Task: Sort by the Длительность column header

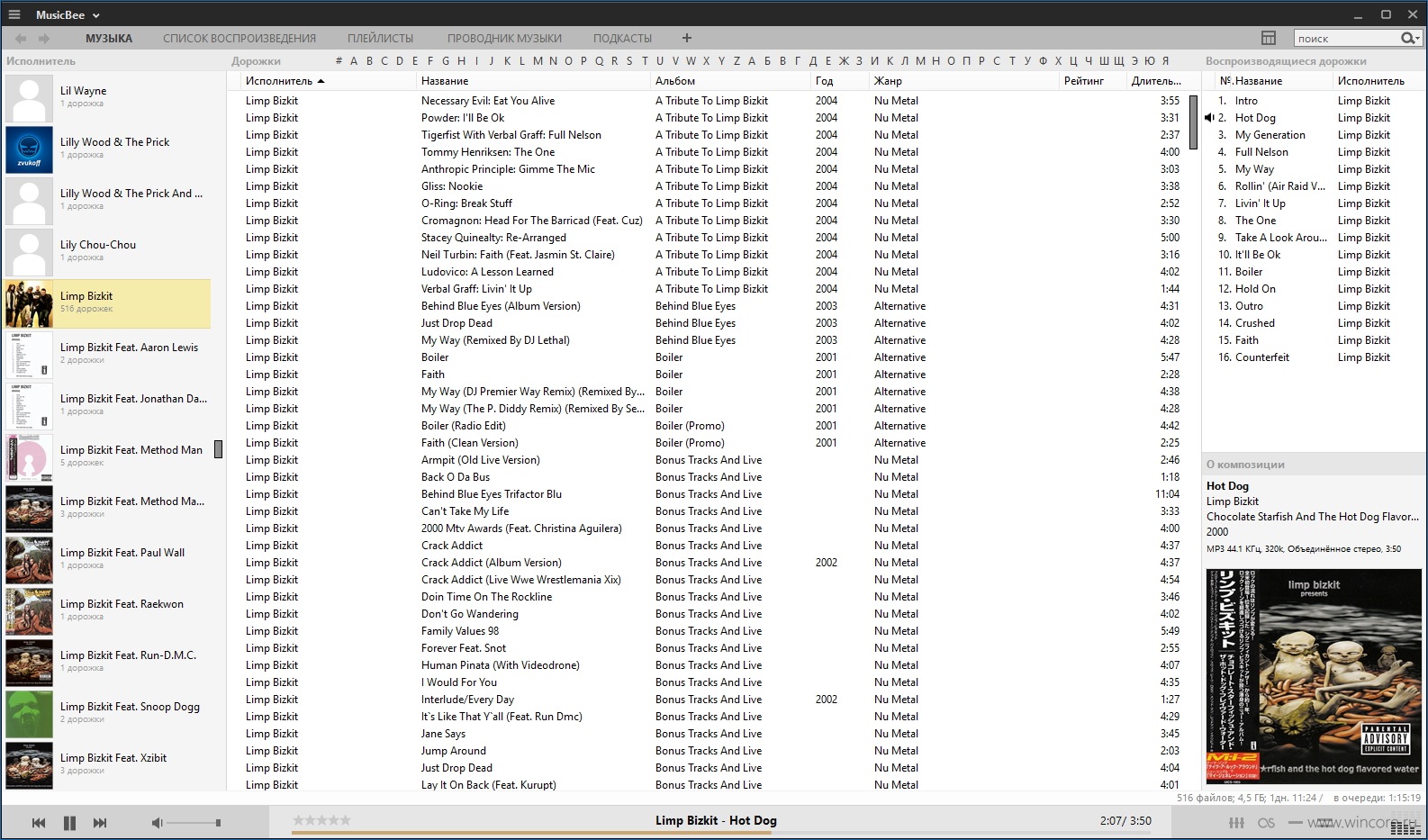Action: [1156, 81]
